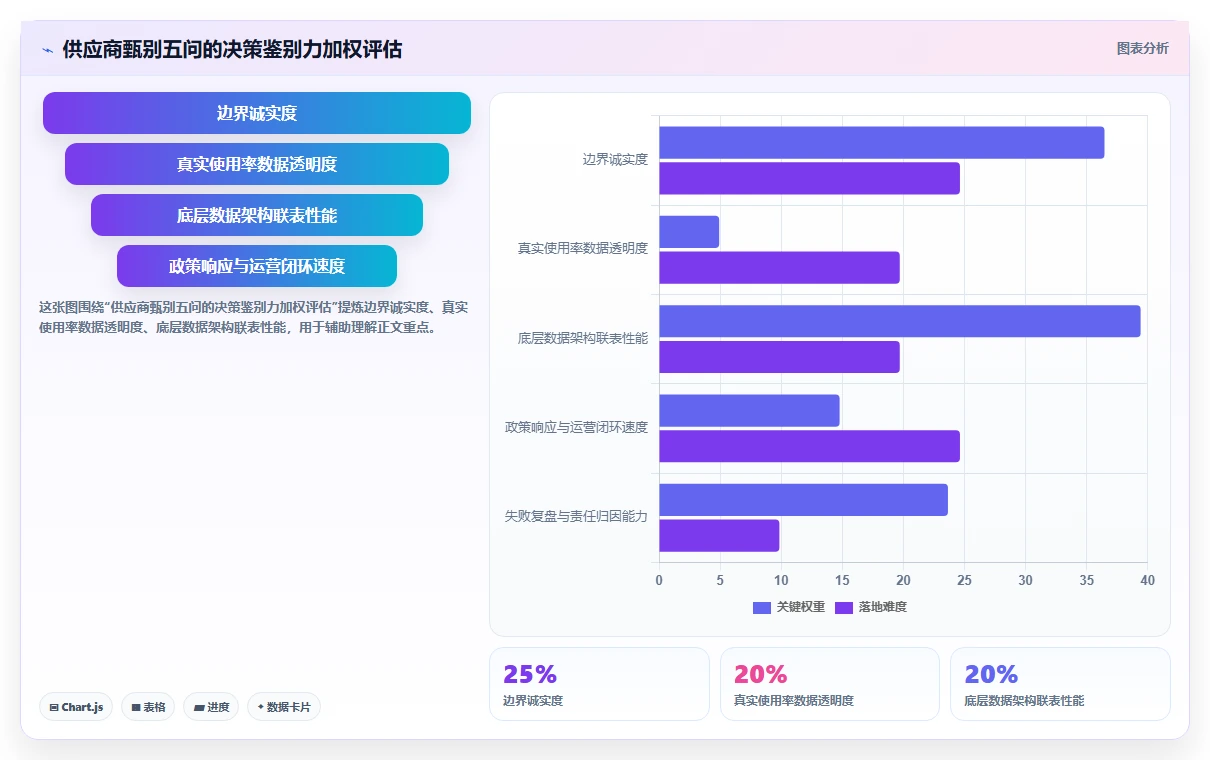The width and height of the screenshot is (1210, 760).
Task: Click the 边界诚实度 chart axis label
Action: point(615,159)
